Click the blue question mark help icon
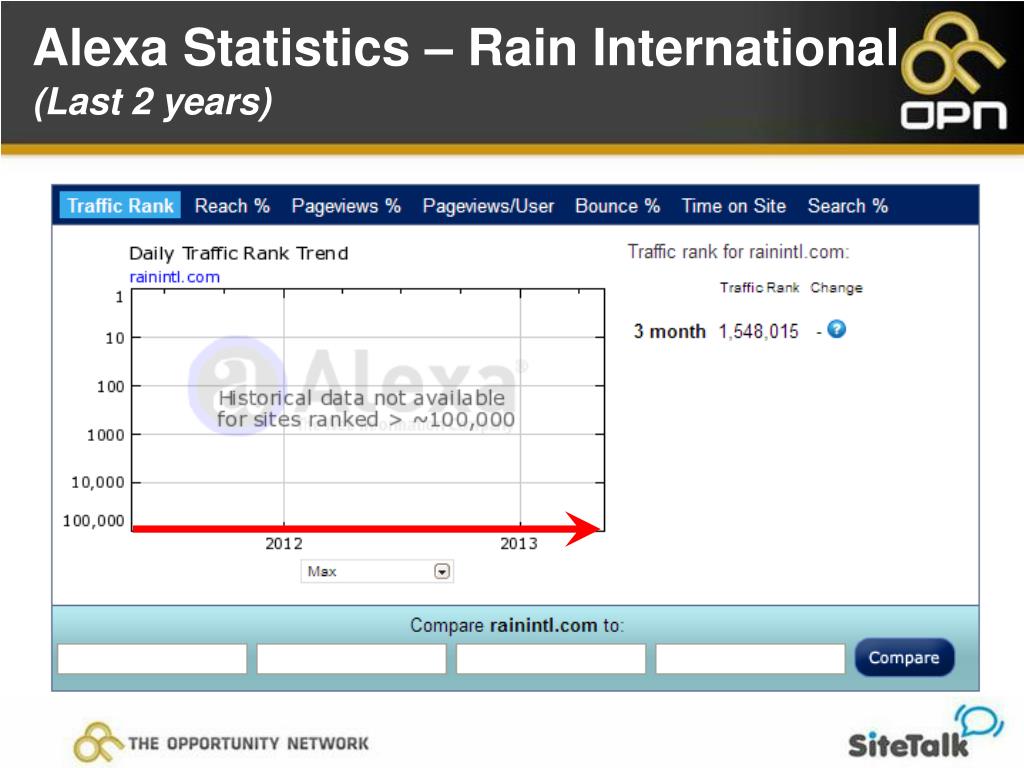The image size is (1024, 768). pos(837,329)
